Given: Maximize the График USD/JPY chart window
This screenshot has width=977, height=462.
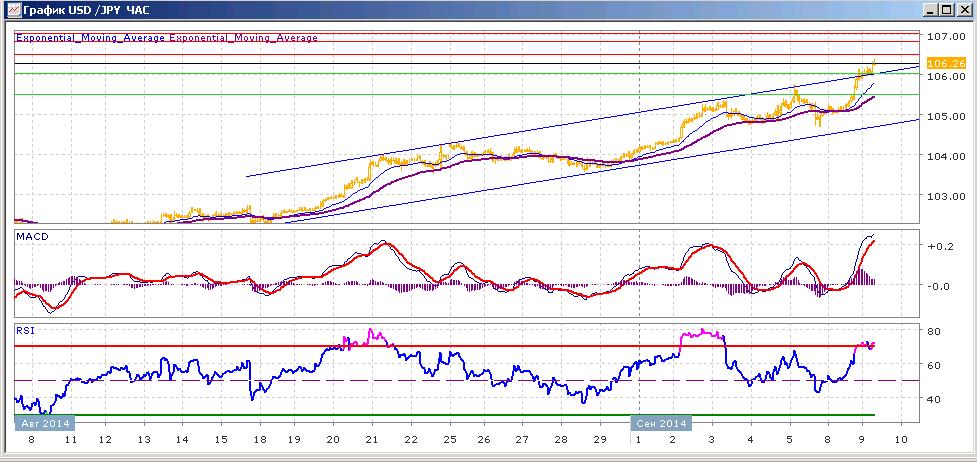Looking at the screenshot, I should point(946,10).
